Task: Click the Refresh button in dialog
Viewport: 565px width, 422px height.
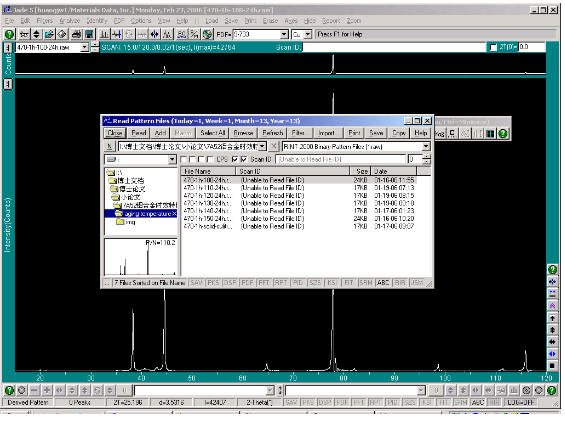Action: (x=273, y=133)
